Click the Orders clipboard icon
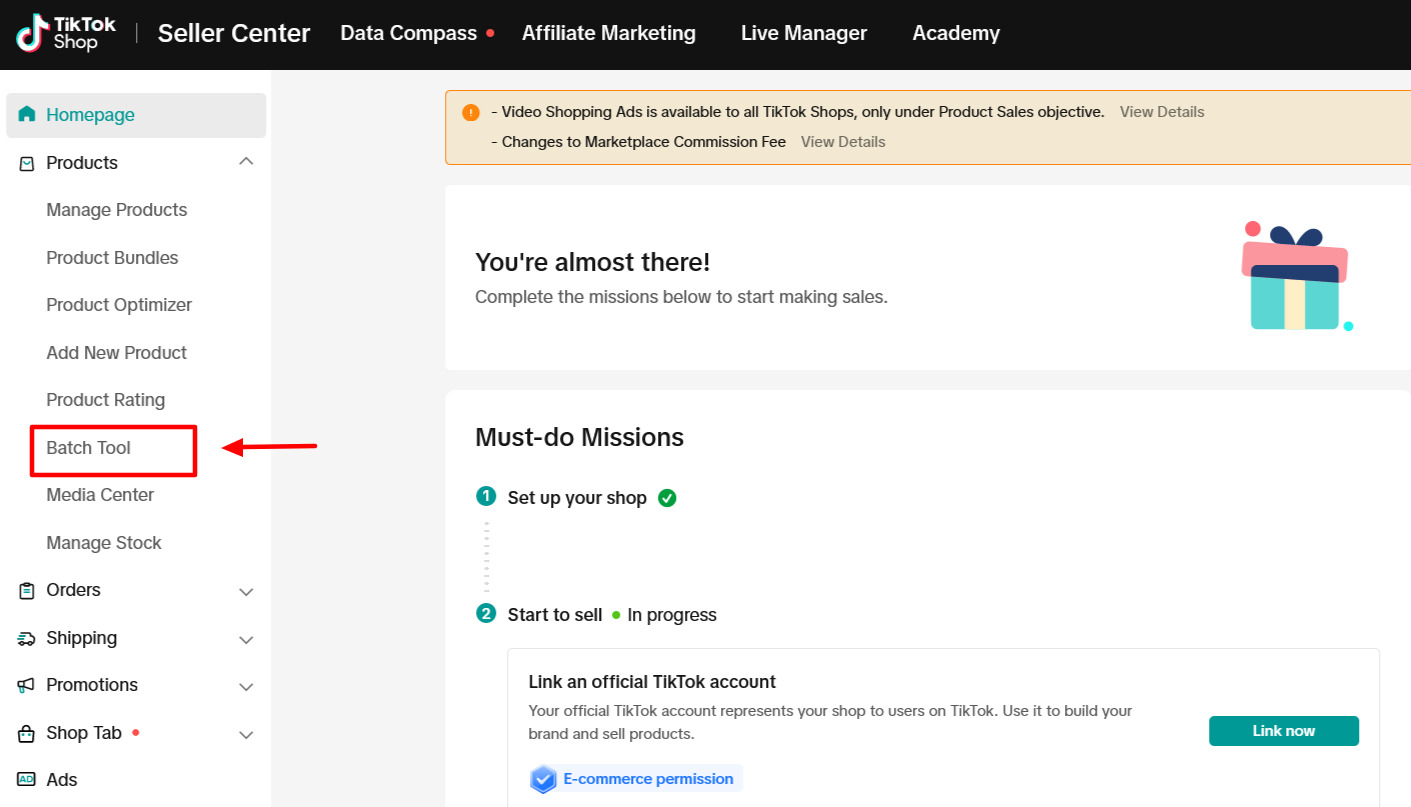 (x=27, y=590)
